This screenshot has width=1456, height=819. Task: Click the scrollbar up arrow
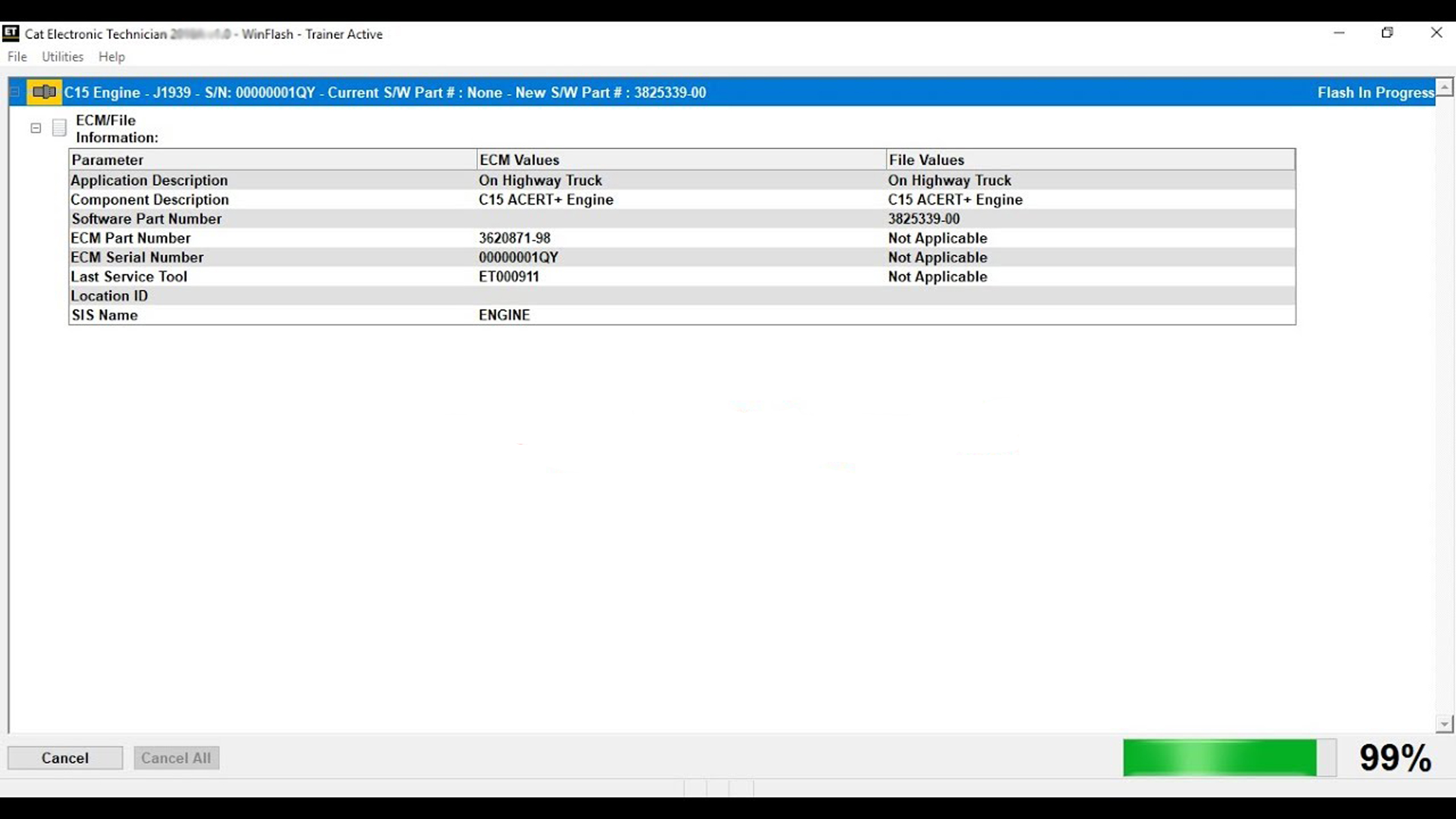click(x=1444, y=87)
